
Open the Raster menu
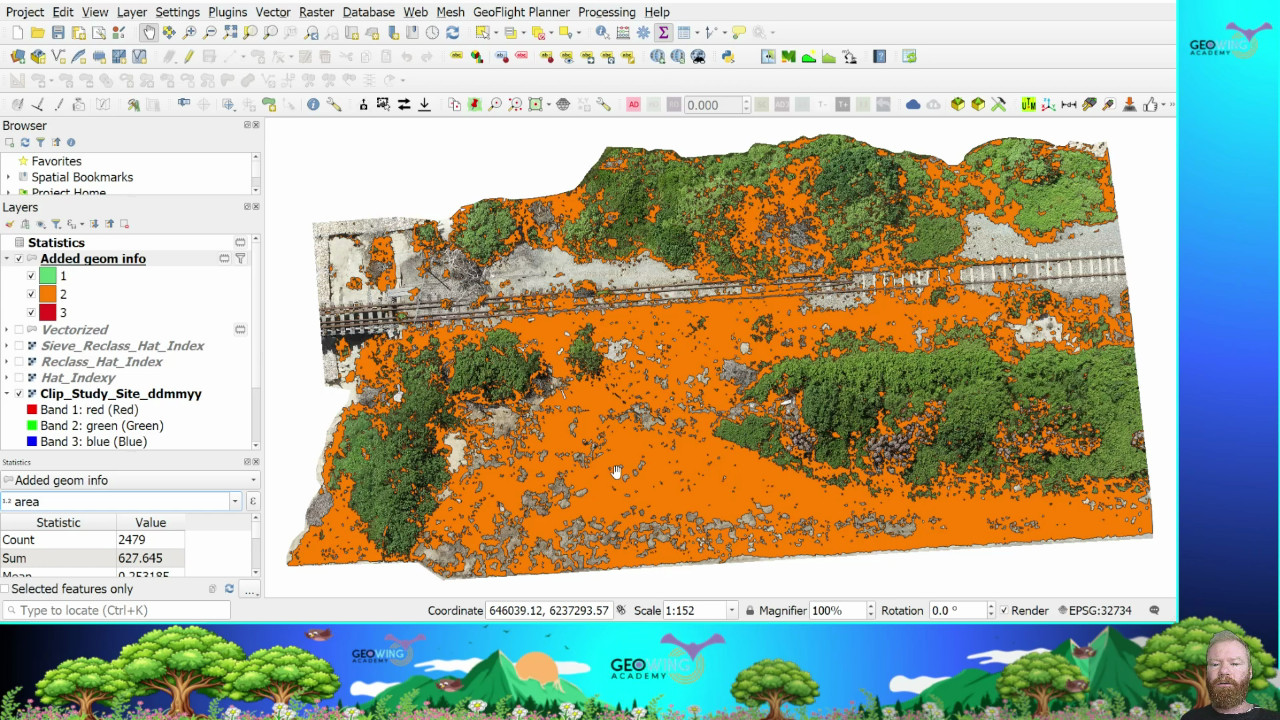coord(316,12)
